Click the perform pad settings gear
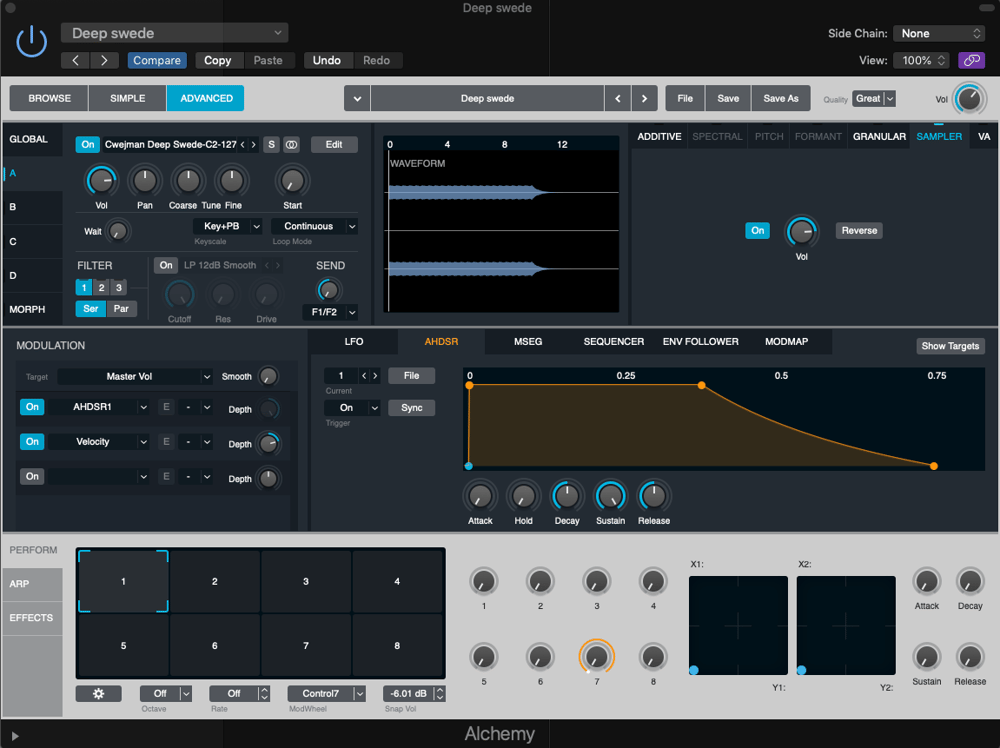The image size is (1000, 748). point(98,693)
